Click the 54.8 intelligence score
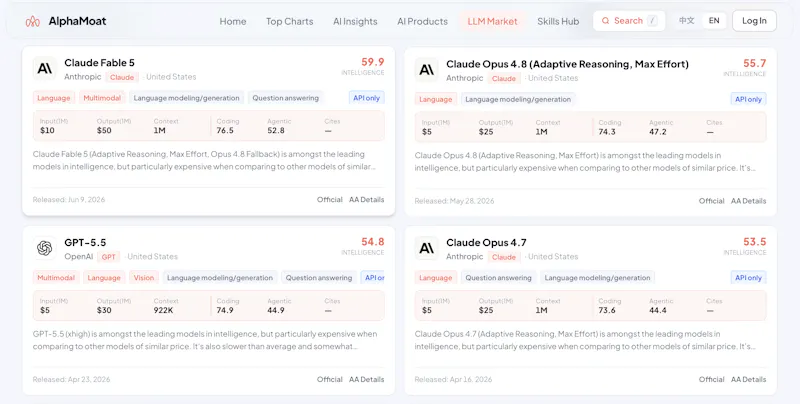800x404 pixels. click(372, 242)
